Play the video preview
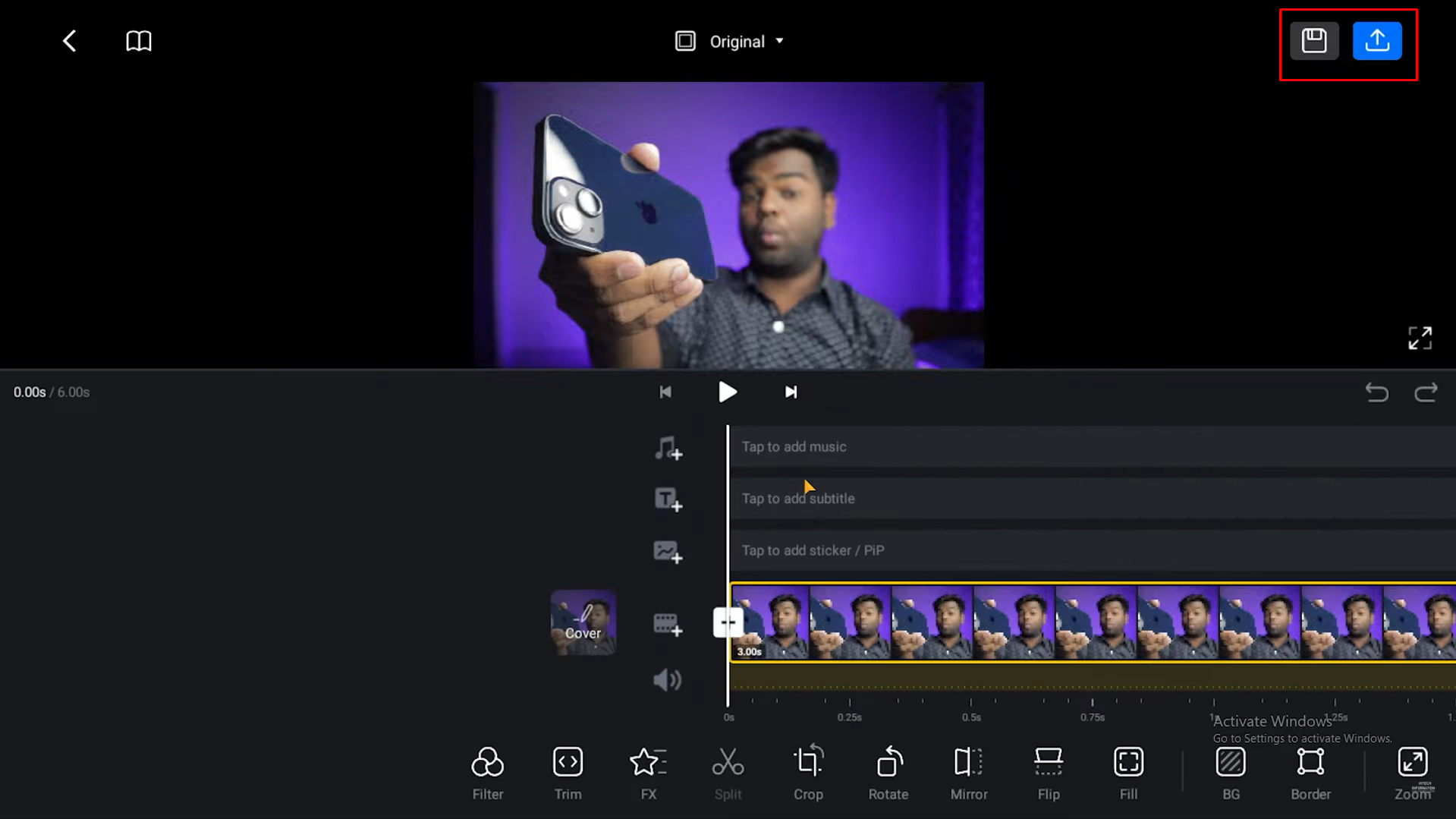 (x=727, y=392)
